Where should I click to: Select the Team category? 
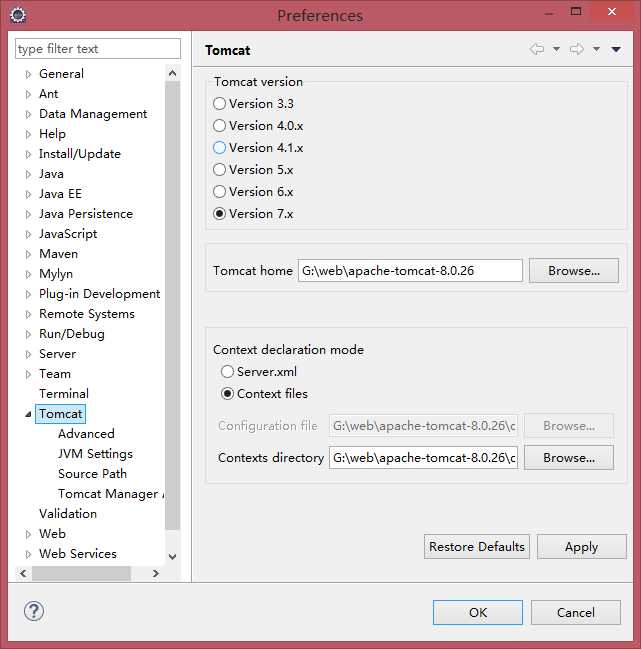pos(55,374)
